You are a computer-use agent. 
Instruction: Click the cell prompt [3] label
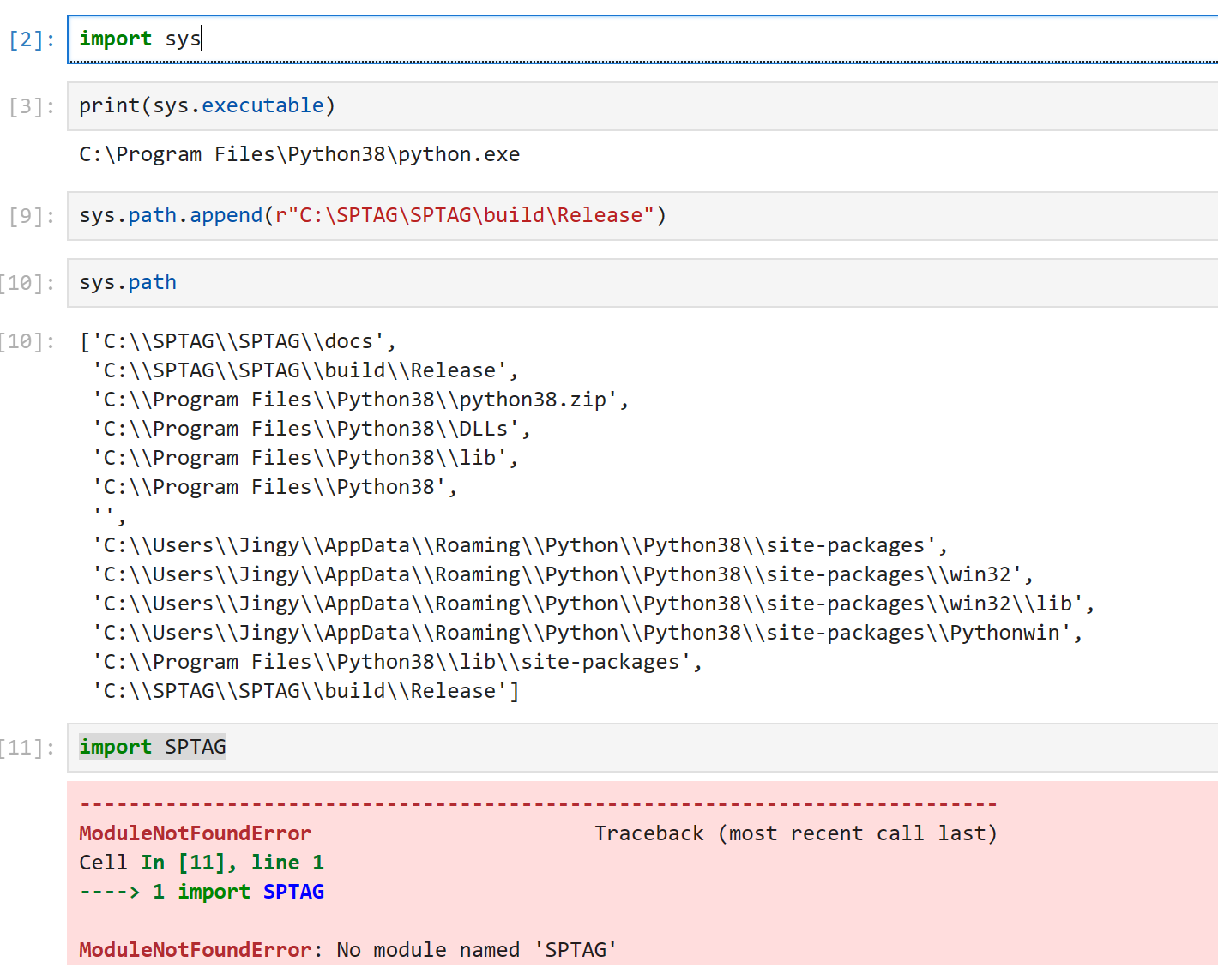pos(31,105)
